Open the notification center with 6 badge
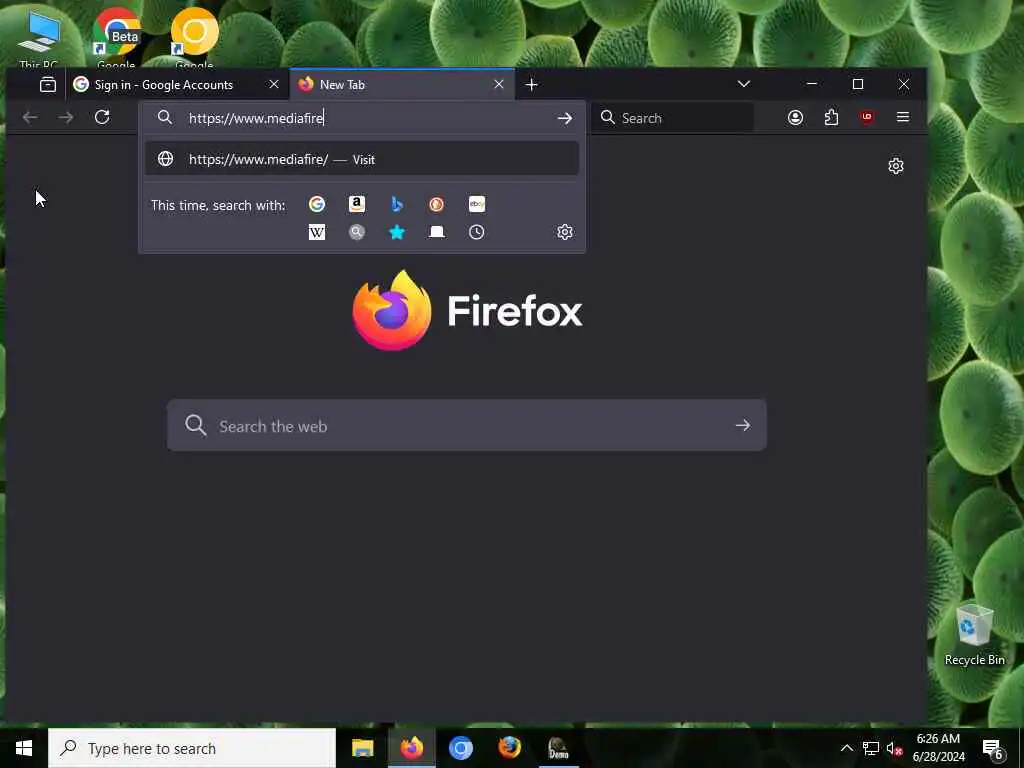The image size is (1024, 768). coord(993,750)
